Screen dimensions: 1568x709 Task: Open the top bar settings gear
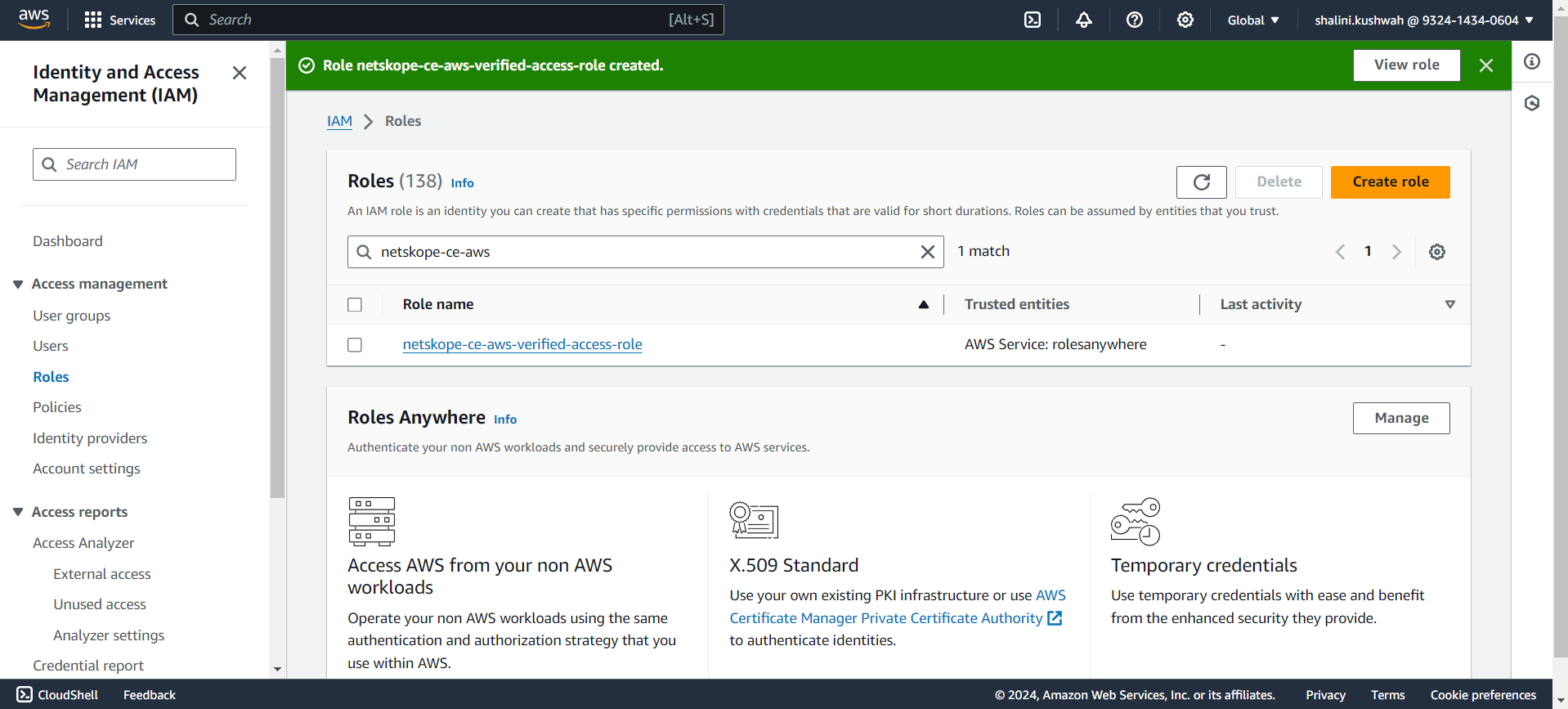(x=1185, y=20)
